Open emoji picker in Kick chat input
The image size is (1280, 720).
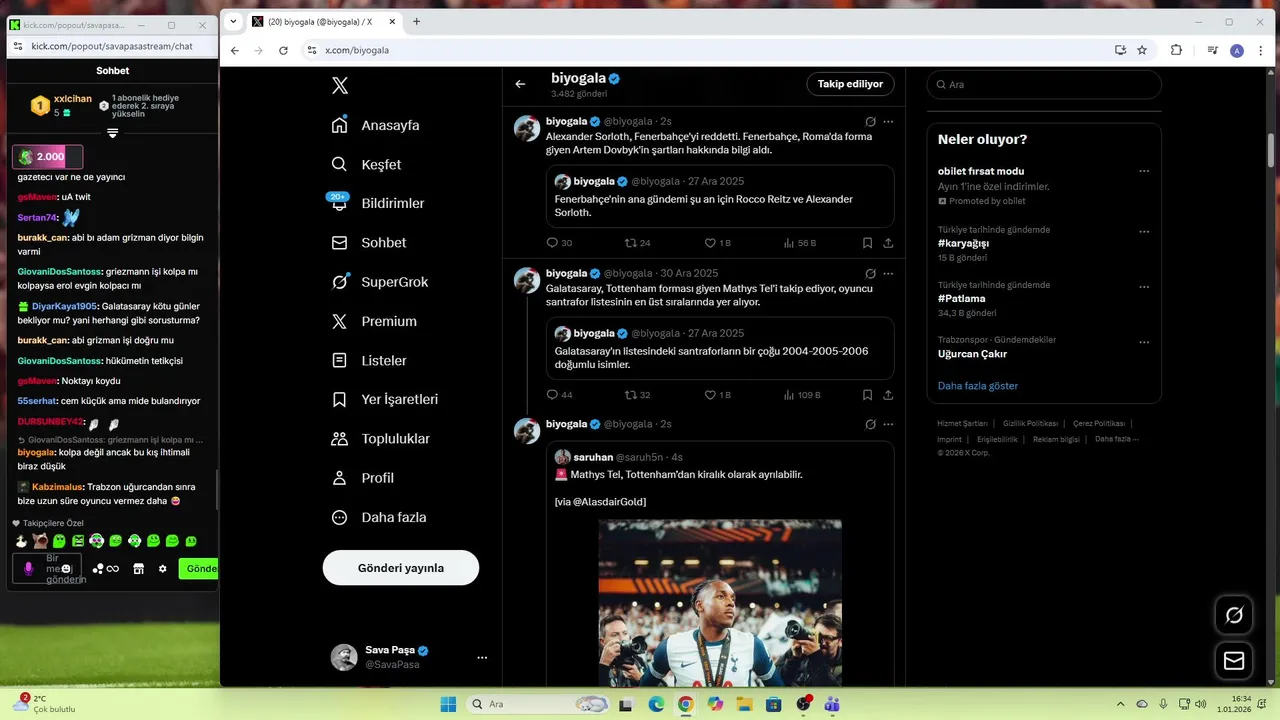[x=66, y=569]
